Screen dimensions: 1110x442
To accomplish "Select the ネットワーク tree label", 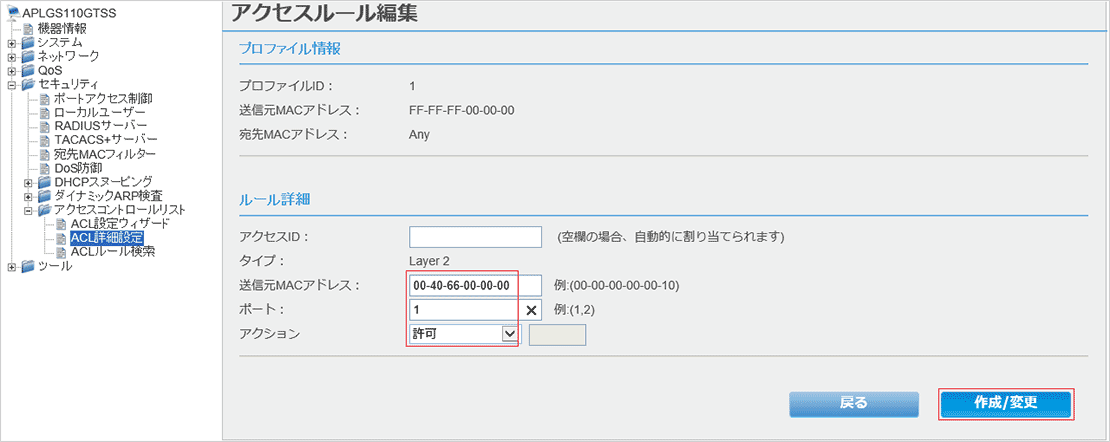I will click(68, 57).
